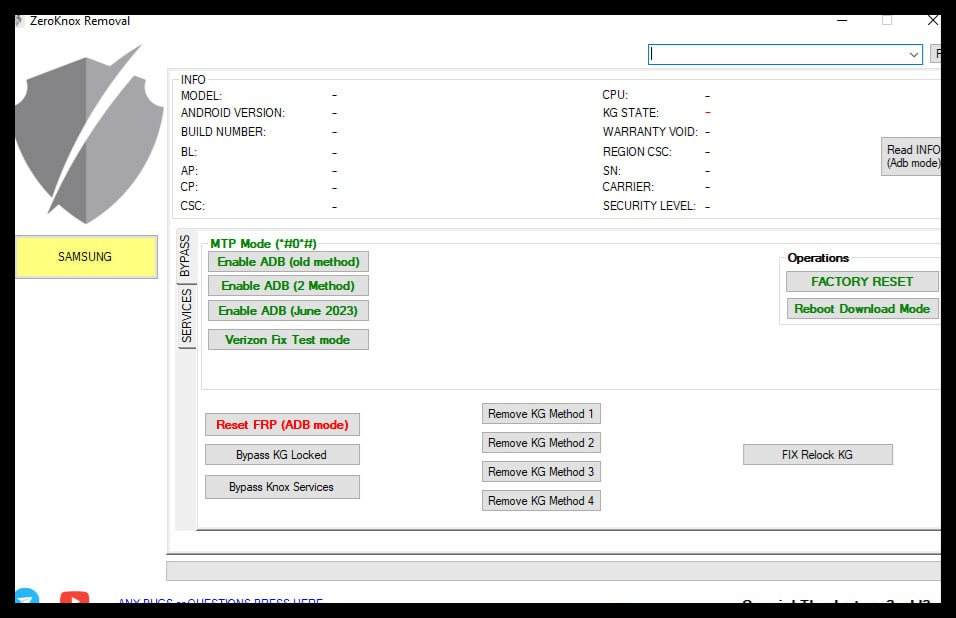Click Verizon Fix Test mode
This screenshot has height=618, width=956.
[x=288, y=339]
